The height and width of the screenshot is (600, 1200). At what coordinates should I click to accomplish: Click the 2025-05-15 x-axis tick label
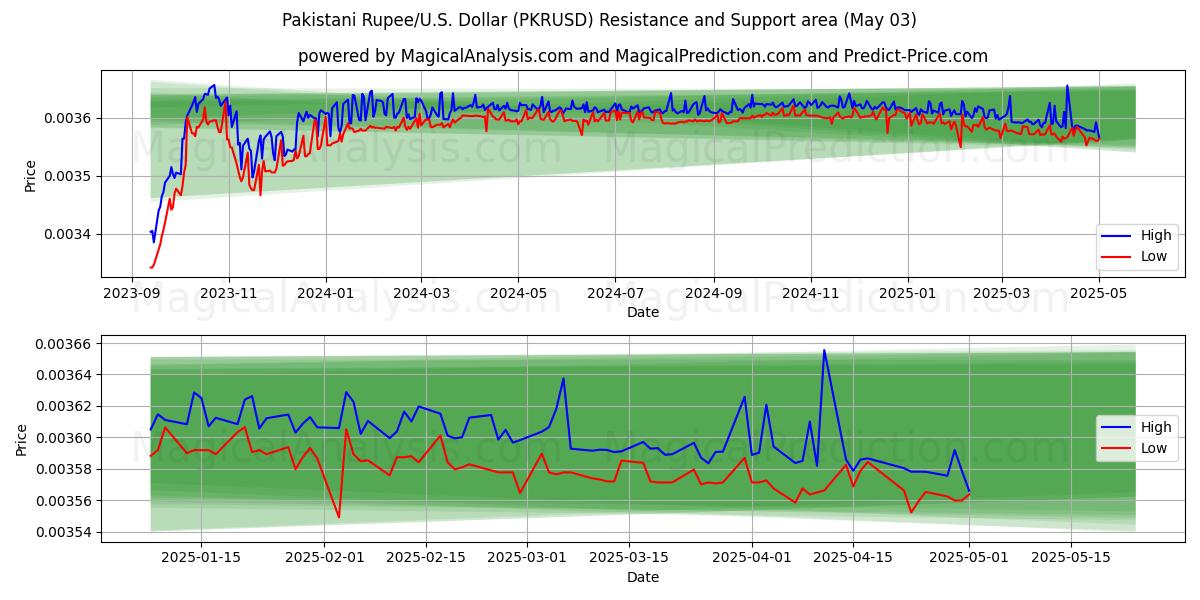[x=1071, y=557]
